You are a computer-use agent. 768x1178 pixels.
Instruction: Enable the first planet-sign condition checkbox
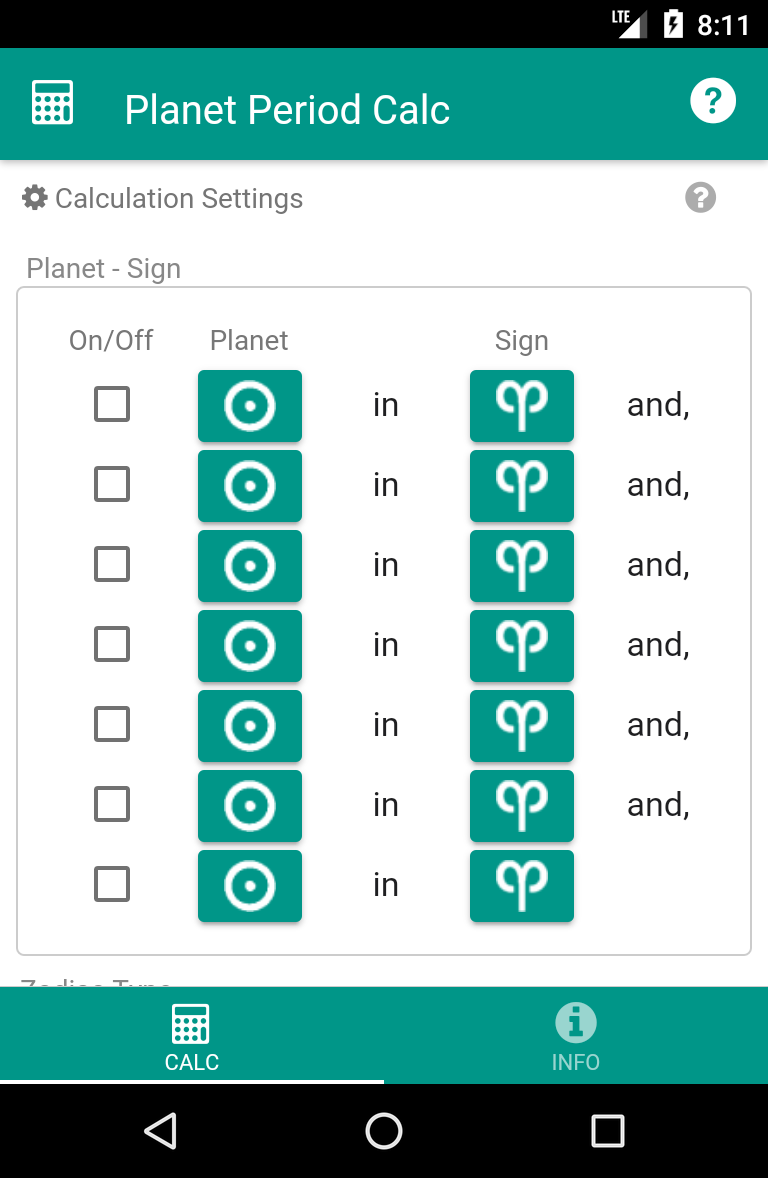pos(111,404)
